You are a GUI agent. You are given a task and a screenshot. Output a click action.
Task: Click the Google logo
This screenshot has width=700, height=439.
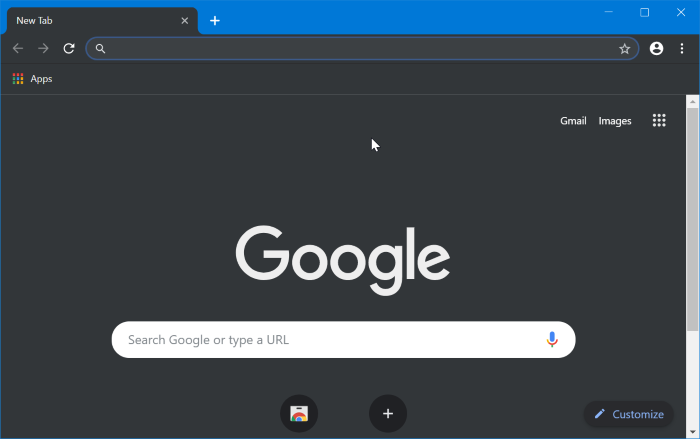pos(343,260)
